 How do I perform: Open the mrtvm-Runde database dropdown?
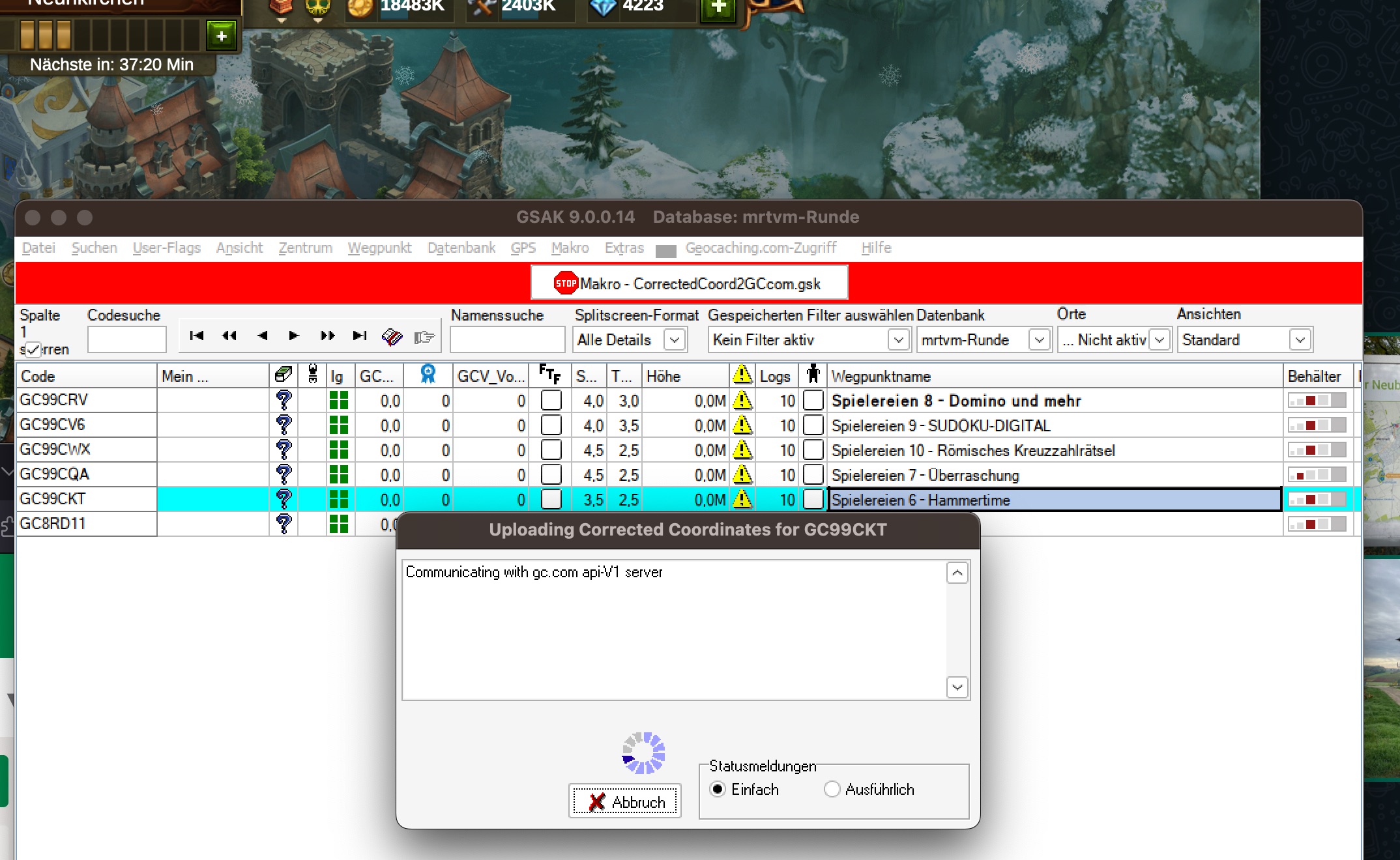click(x=1040, y=339)
